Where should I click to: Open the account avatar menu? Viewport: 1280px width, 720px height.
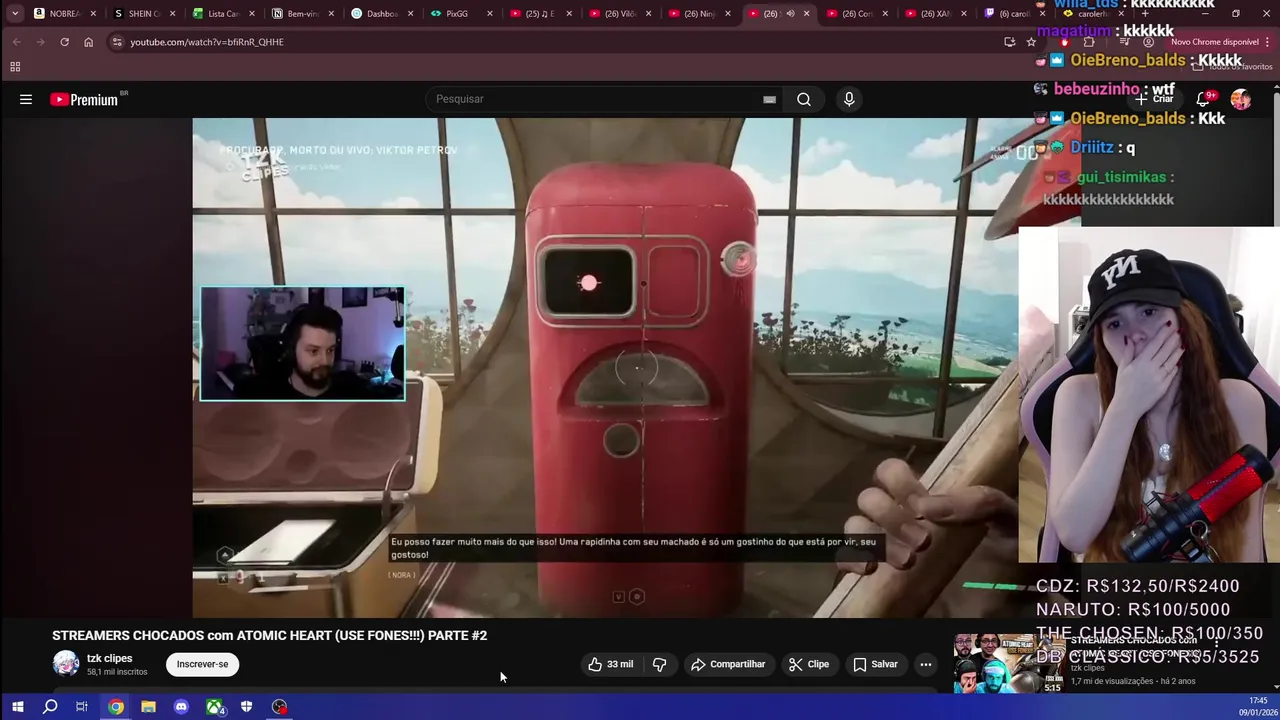[1241, 99]
